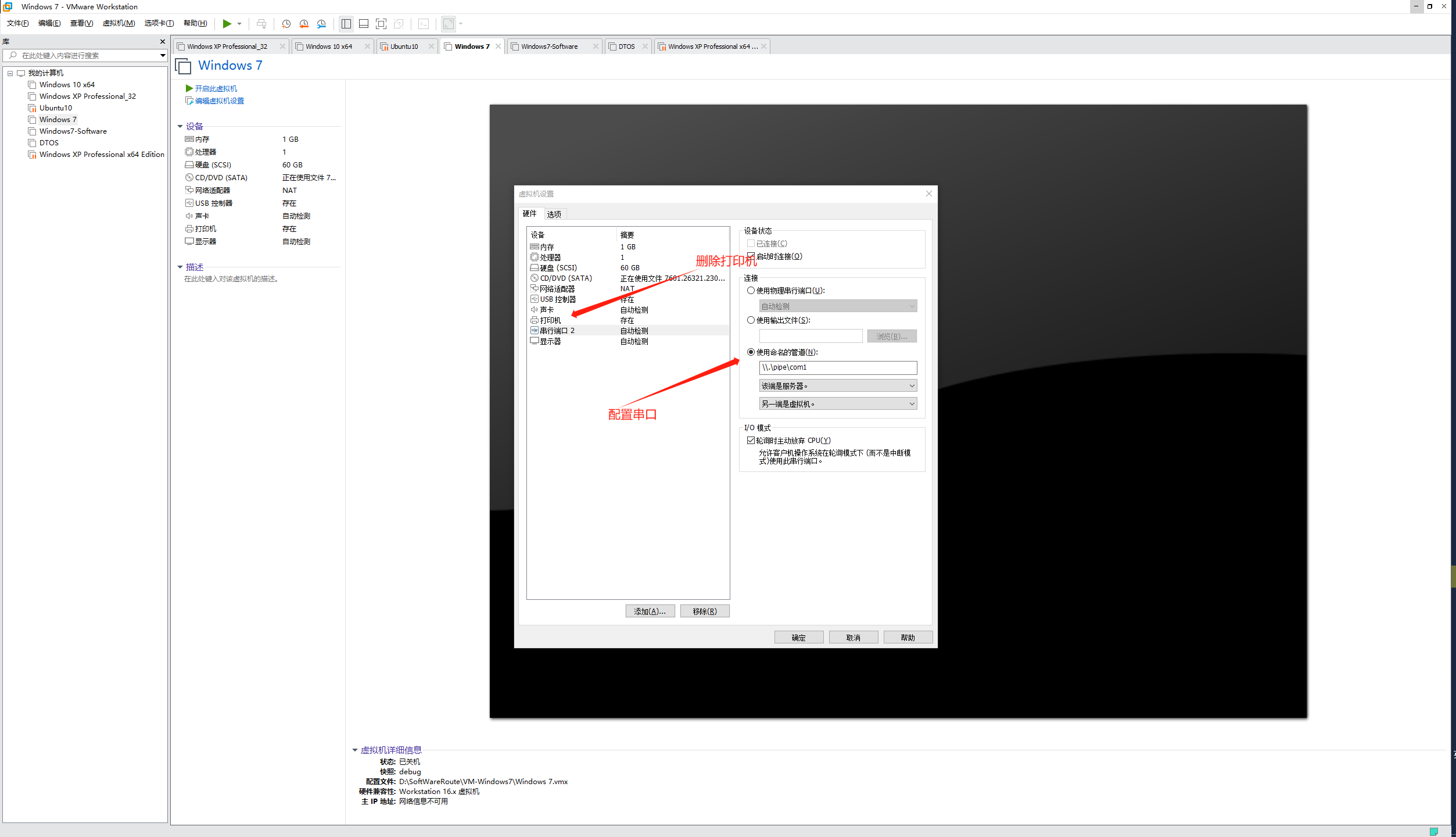Click the 编辑虚拟机设置 link
The image size is (1456, 837).
point(219,101)
